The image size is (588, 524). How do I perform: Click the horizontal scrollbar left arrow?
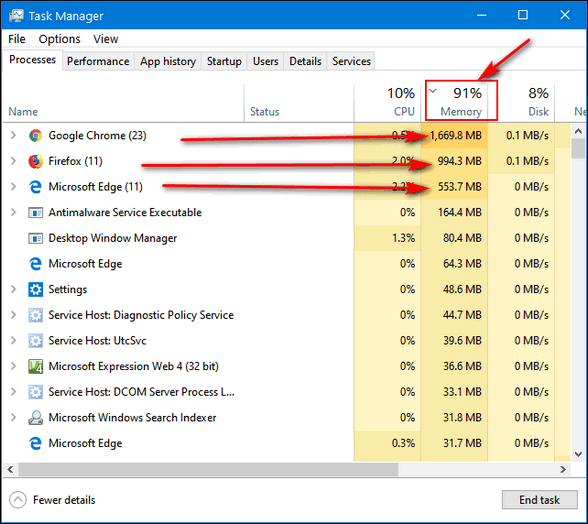point(10,469)
